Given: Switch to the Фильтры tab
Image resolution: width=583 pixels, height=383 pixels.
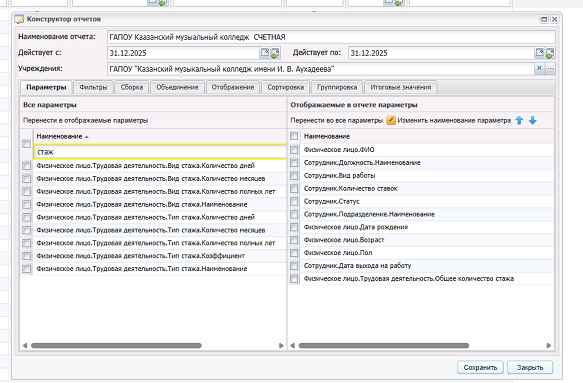Looking at the screenshot, I should click(93, 87).
